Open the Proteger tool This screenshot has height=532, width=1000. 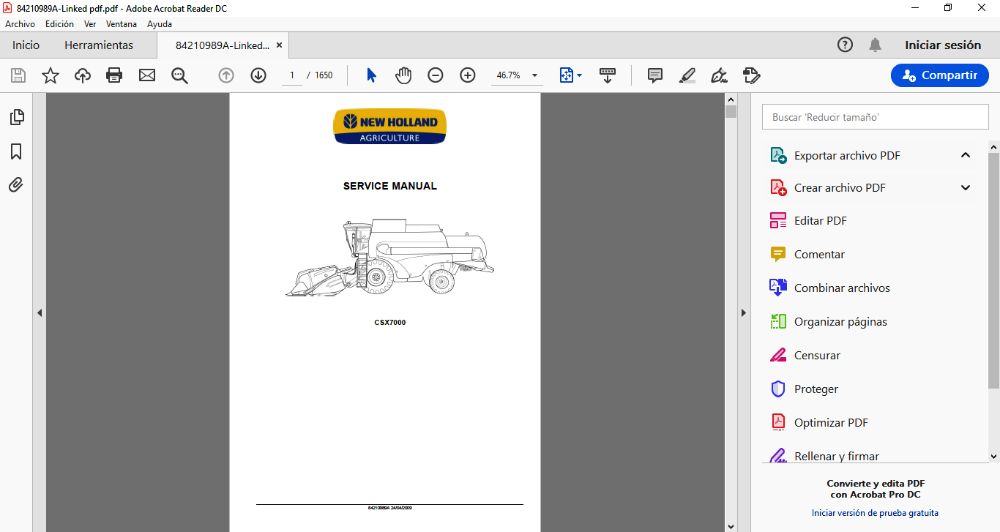pyautogui.click(x=816, y=389)
